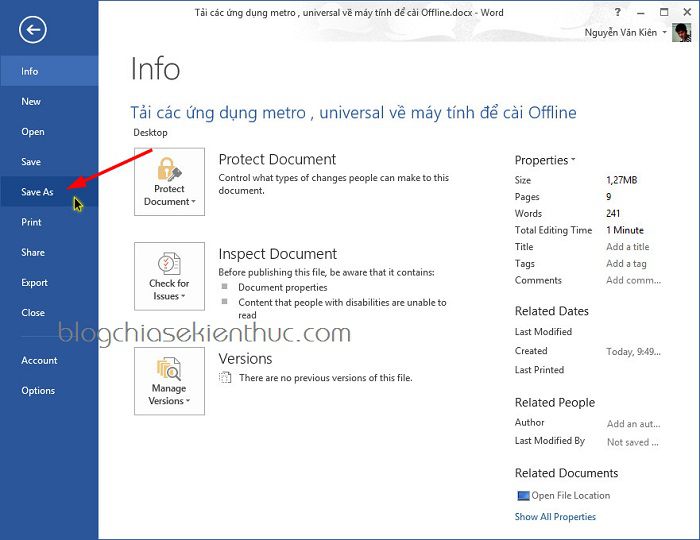700x540 pixels.
Task: Expand the Properties dropdown
Action: pyautogui.click(x=545, y=160)
